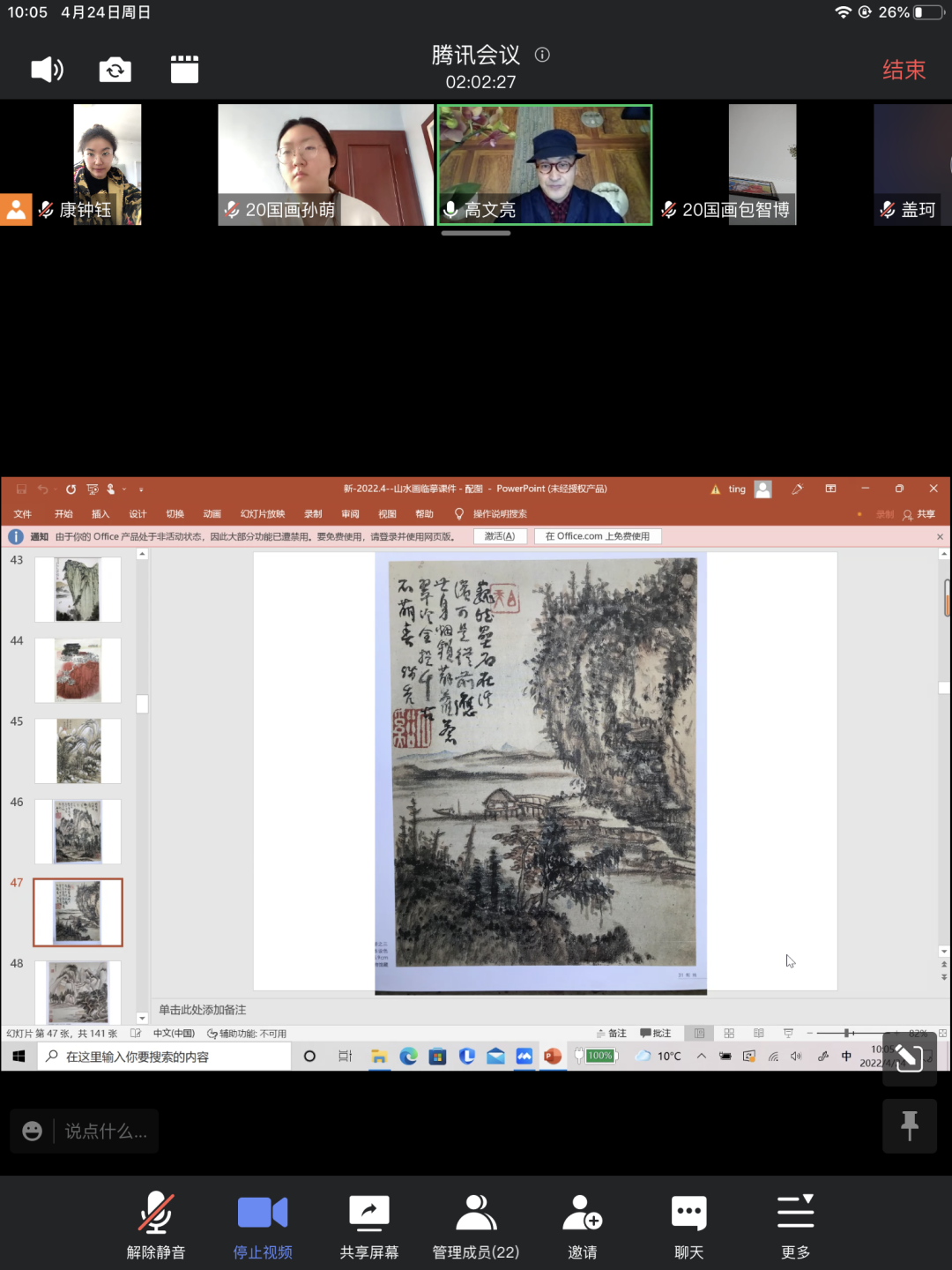Click the 激活(A) button
Viewport: 952px width, 1270px height.
[x=500, y=536]
